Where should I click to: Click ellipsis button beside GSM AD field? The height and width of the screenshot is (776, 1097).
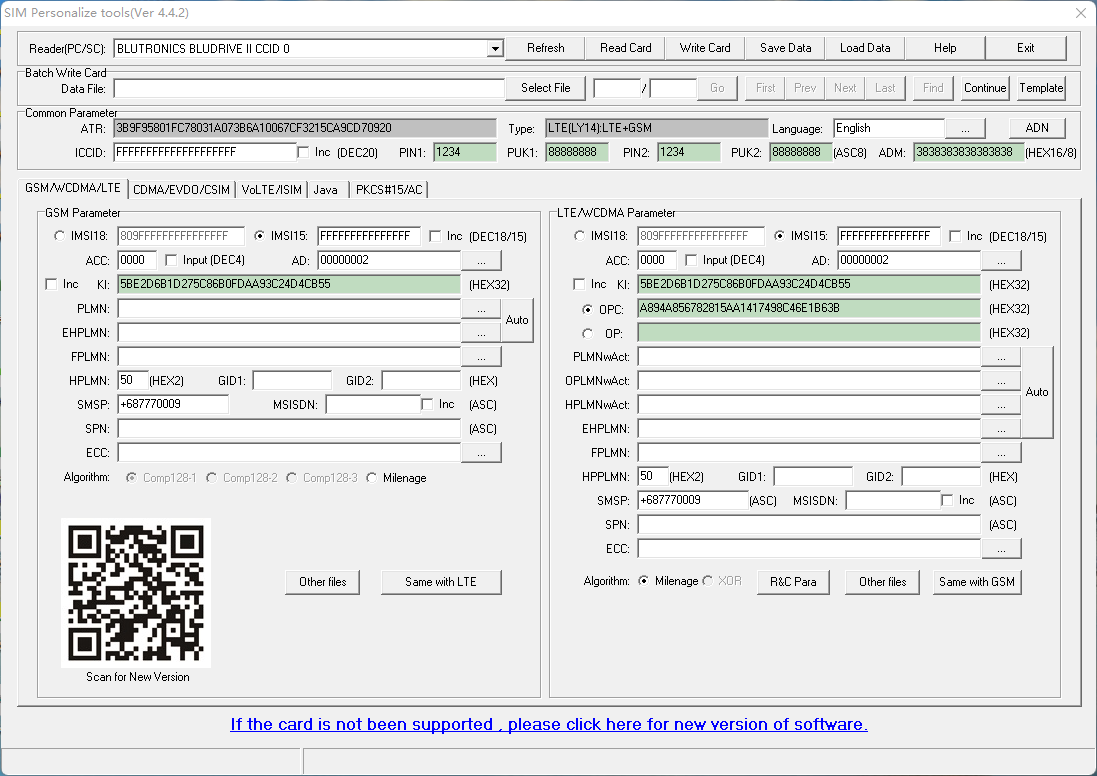point(481,261)
